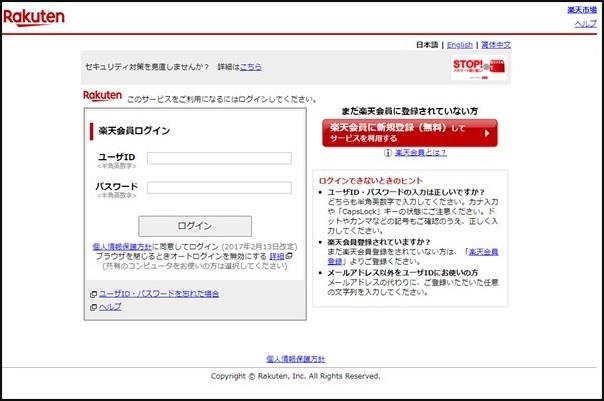
Task: Switch language to English
Action: point(460,45)
